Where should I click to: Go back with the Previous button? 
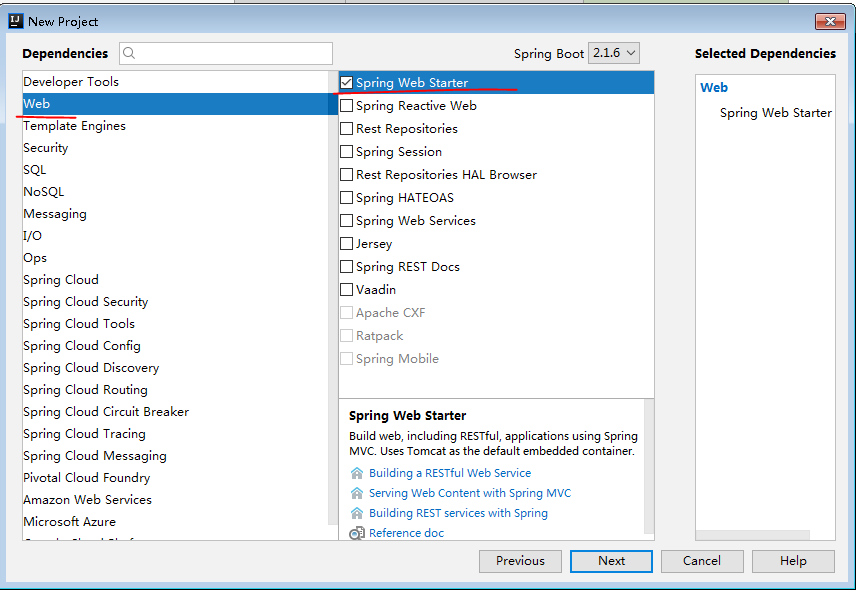pyautogui.click(x=520, y=561)
